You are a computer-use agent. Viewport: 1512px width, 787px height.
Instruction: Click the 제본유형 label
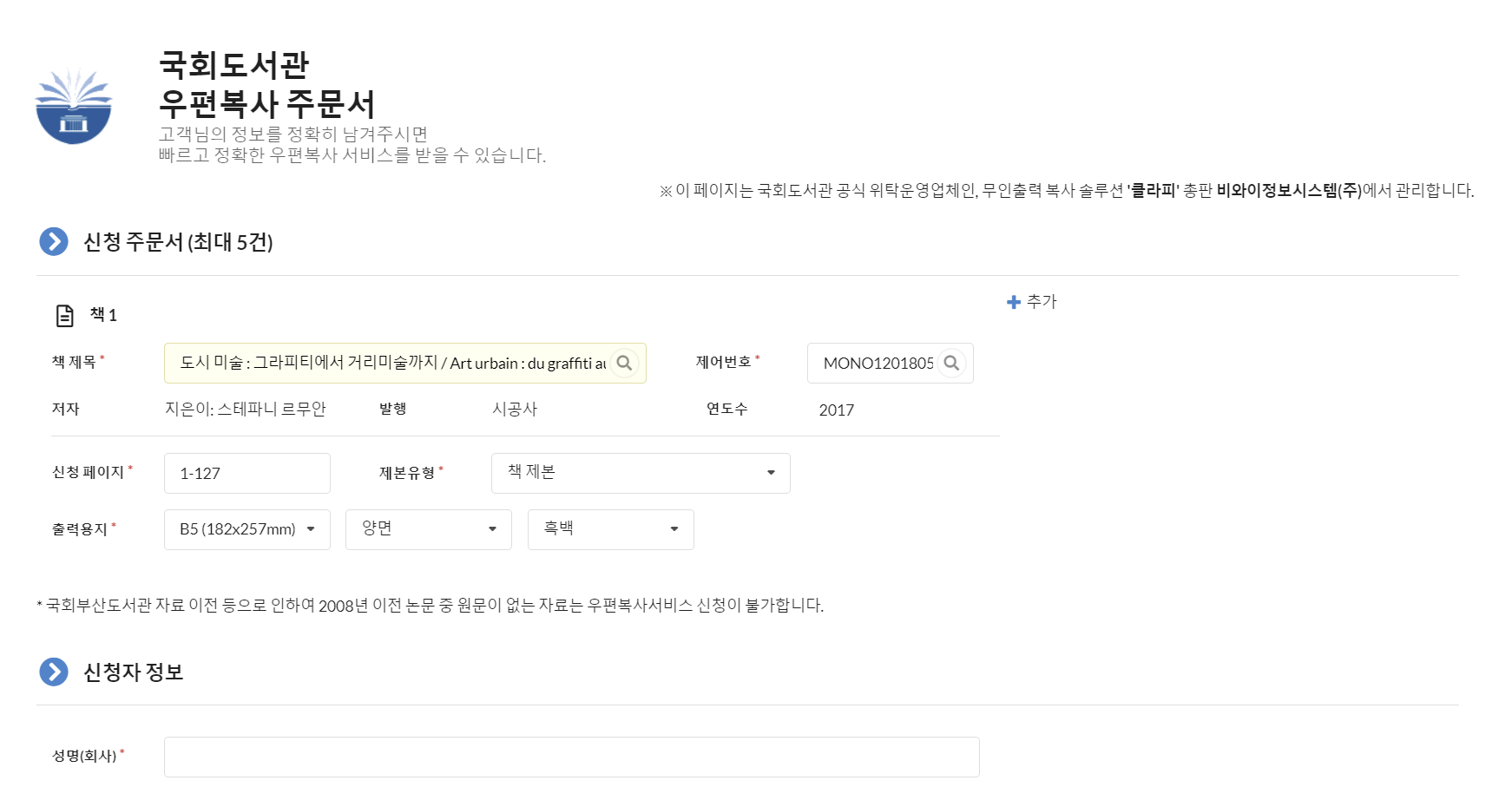coord(407,473)
